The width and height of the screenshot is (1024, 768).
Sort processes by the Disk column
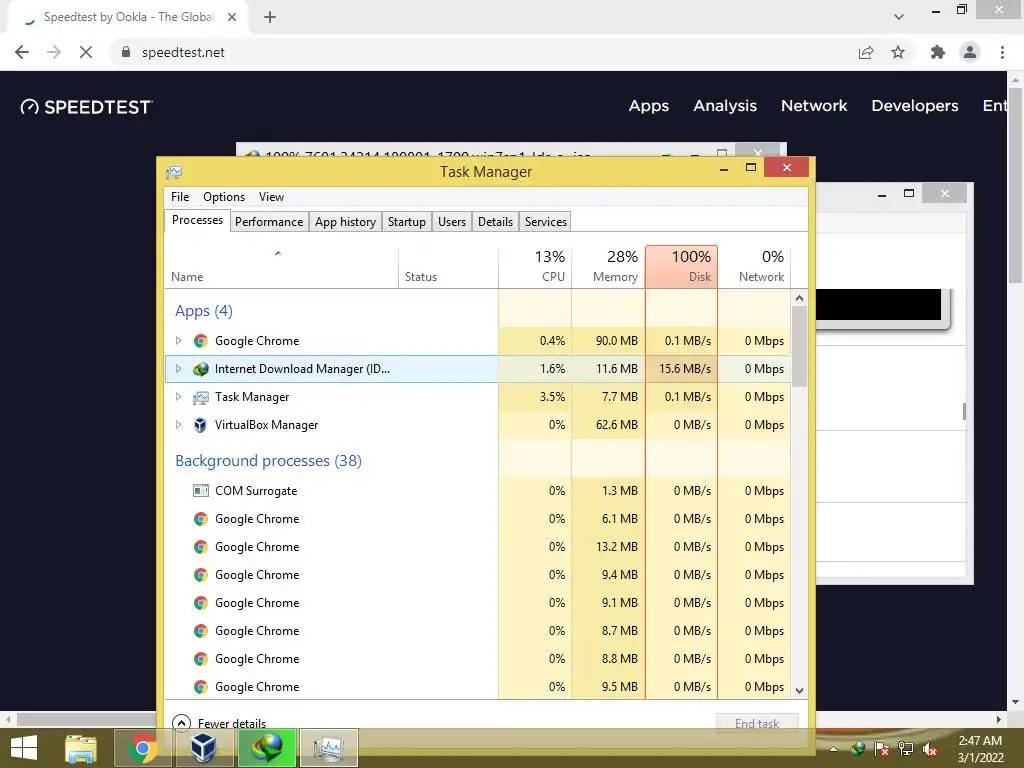(x=681, y=266)
